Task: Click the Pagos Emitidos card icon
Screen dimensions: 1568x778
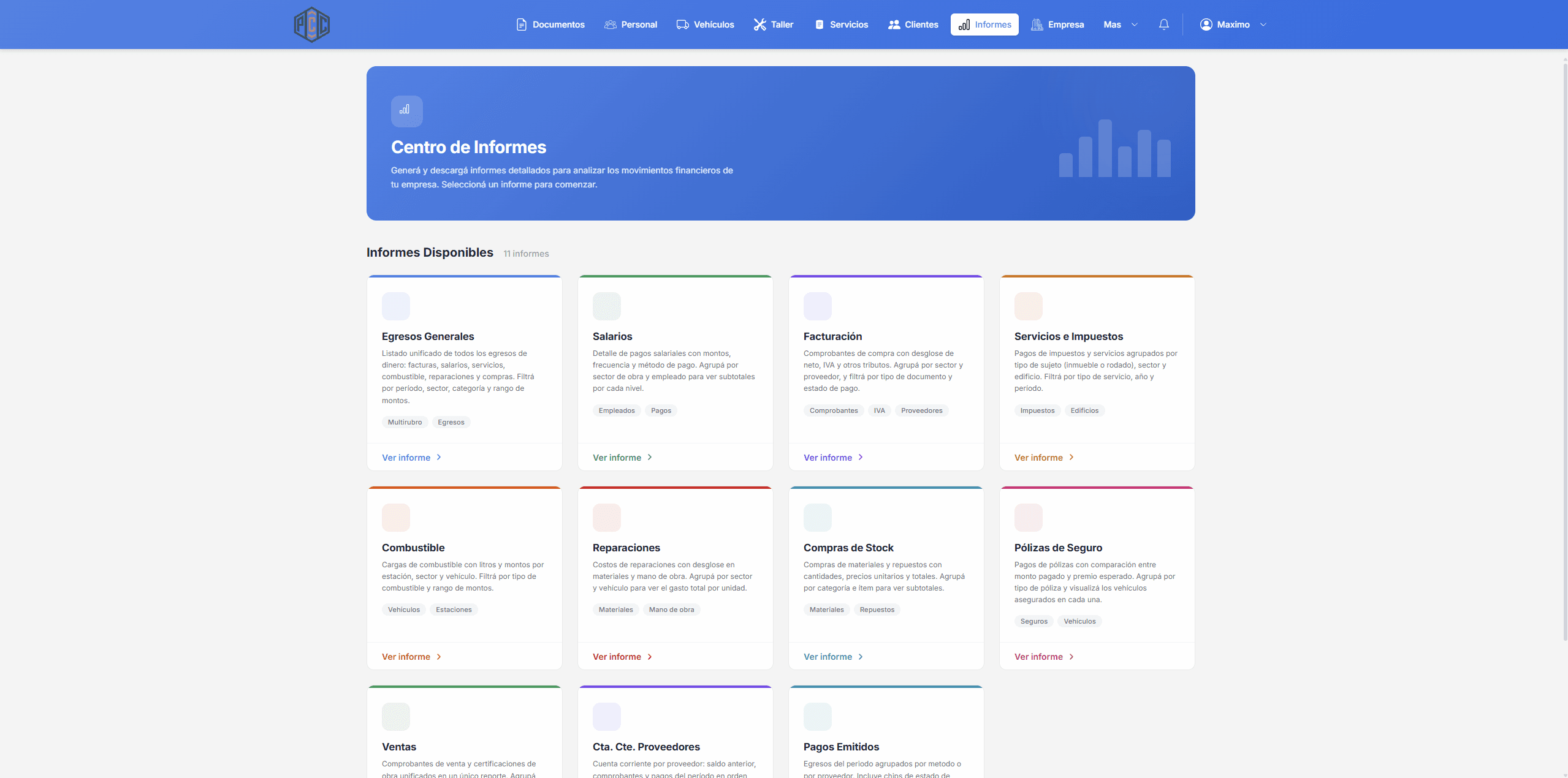Action: [817, 716]
